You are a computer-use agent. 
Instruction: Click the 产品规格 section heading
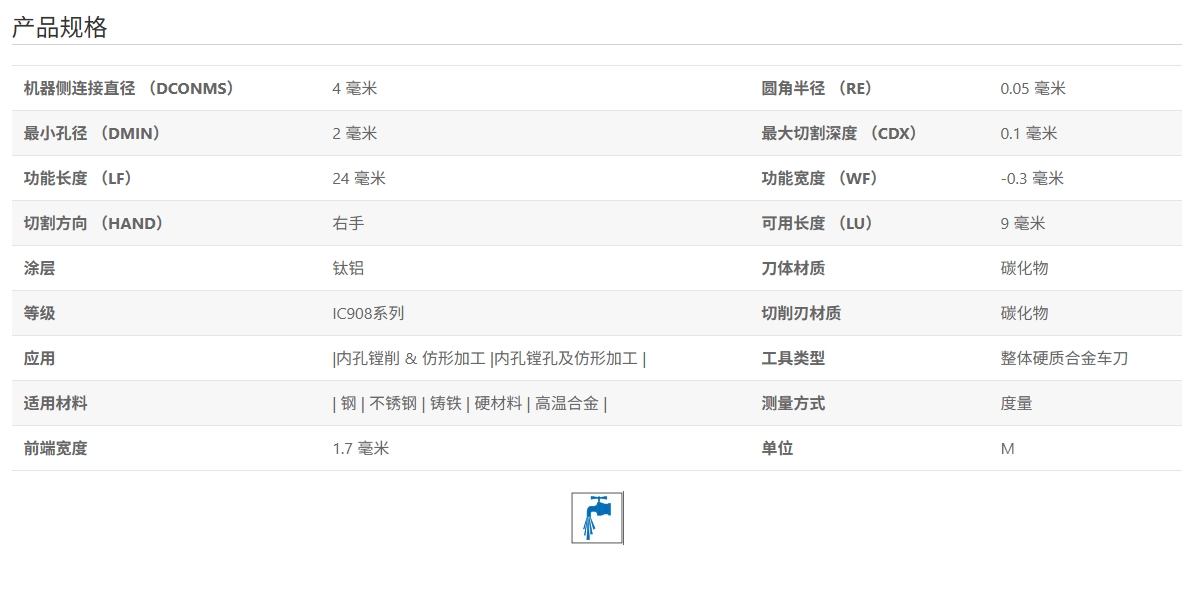pyautogui.click(x=59, y=28)
